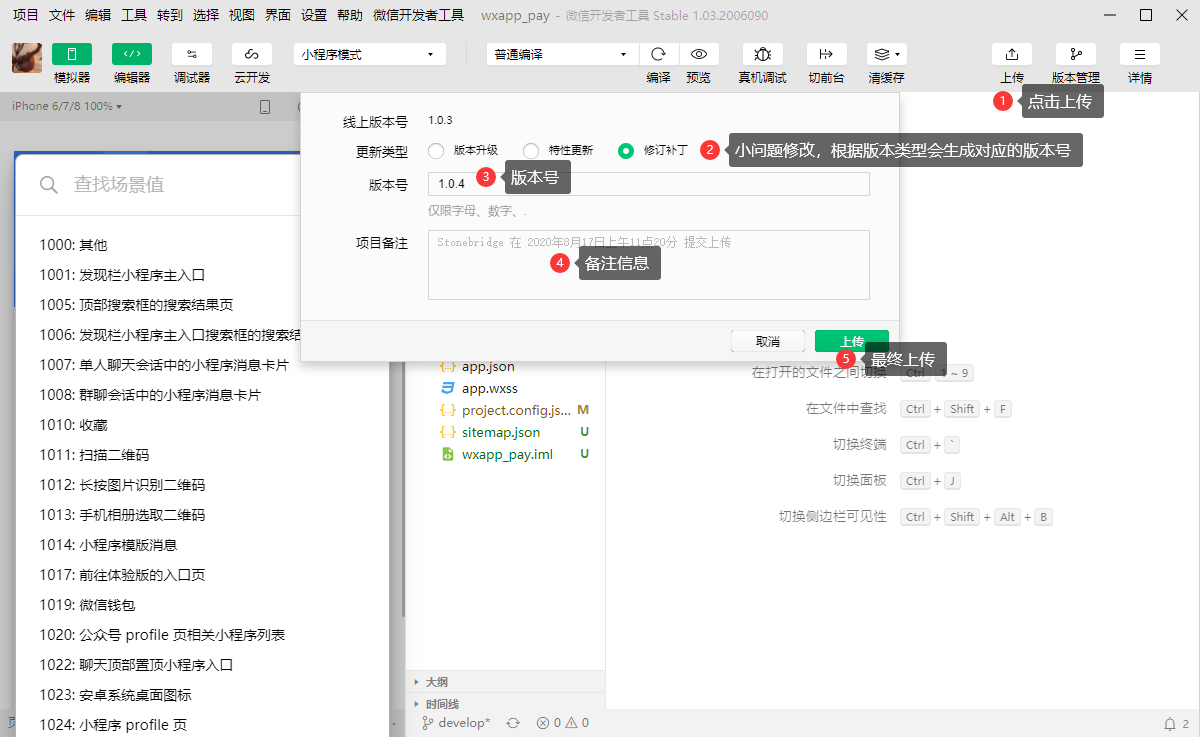Select the 修订补丁 radio option

pyautogui.click(x=626, y=151)
